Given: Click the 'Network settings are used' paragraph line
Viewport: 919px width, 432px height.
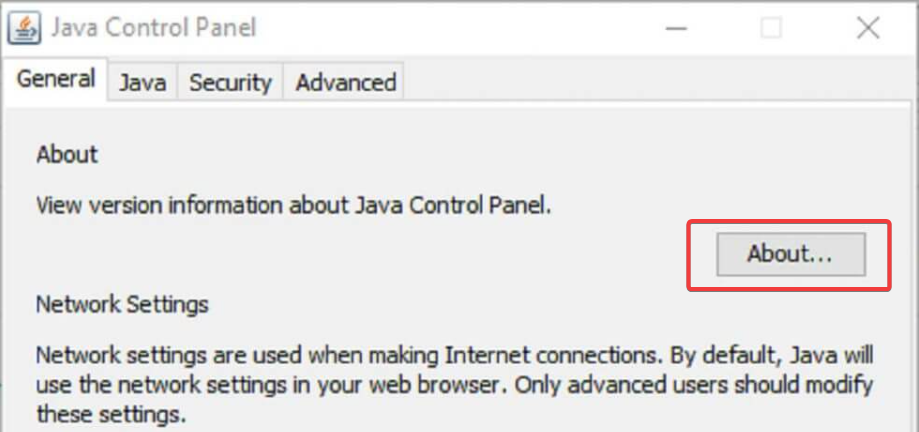Looking at the screenshot, I should (455, 355).
